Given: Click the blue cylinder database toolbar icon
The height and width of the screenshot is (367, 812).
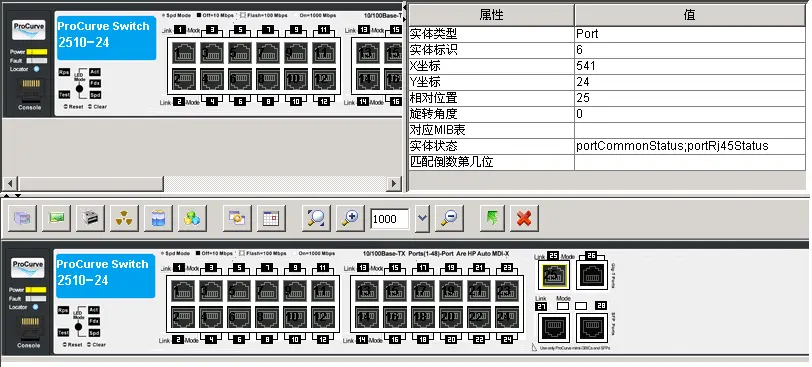Looking at the screenshot, I should [158, 218].
